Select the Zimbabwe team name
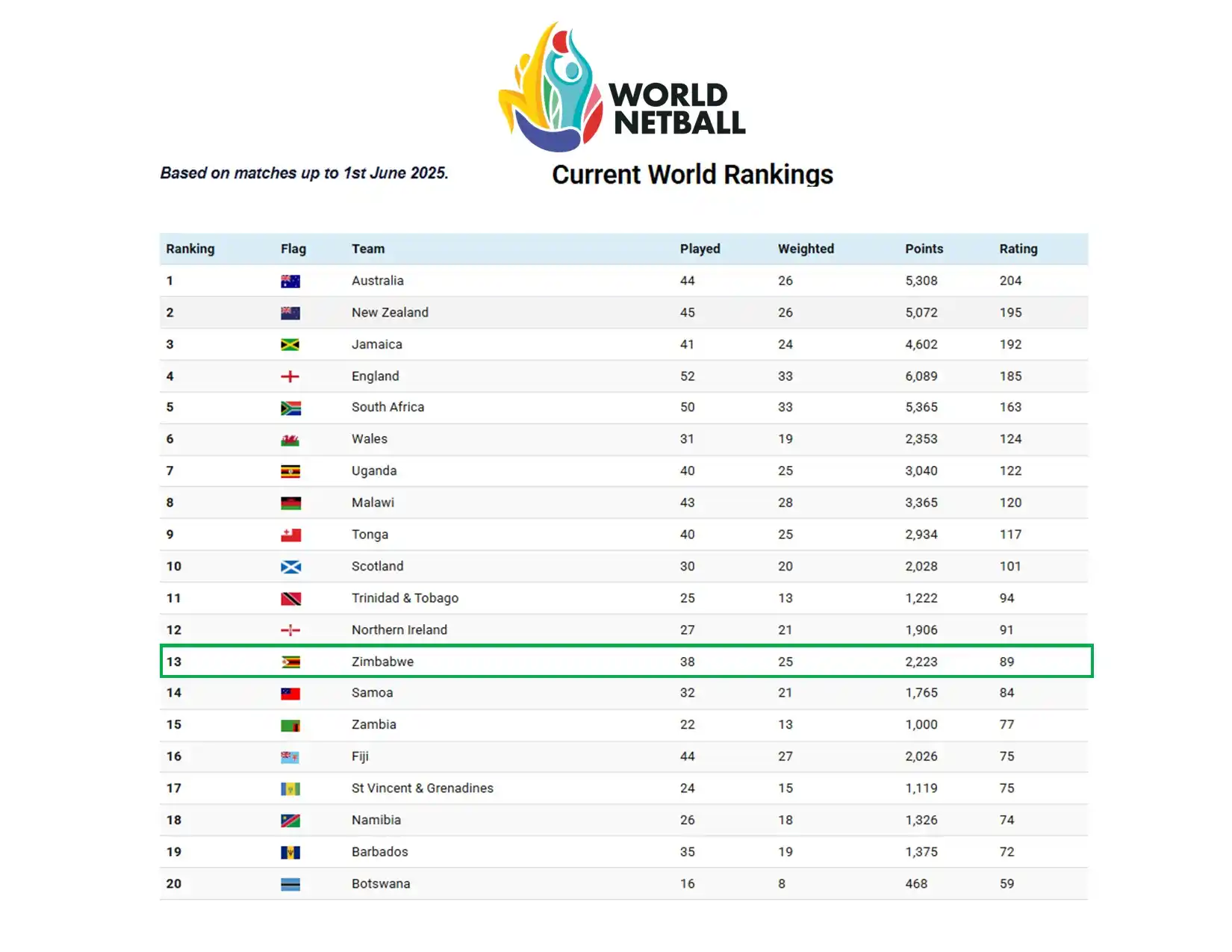Screen dimensions: 1232x952 (382, 662)
